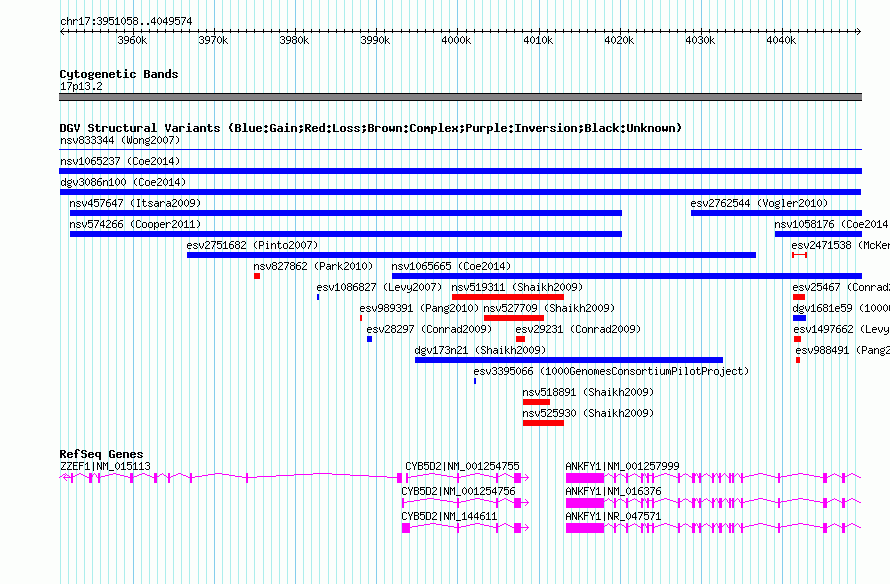Image resolution: width=890 pixels, height=584 pixels.
Task: Click the nsv827862 (Park2010) red marker
Action: [x=257, y=276]
